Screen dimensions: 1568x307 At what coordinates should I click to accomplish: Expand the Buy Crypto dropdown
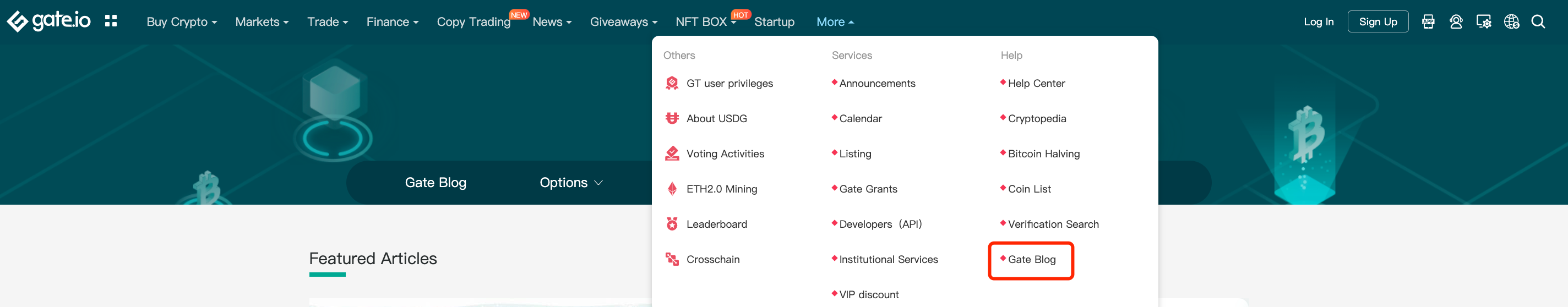(181, 22)
